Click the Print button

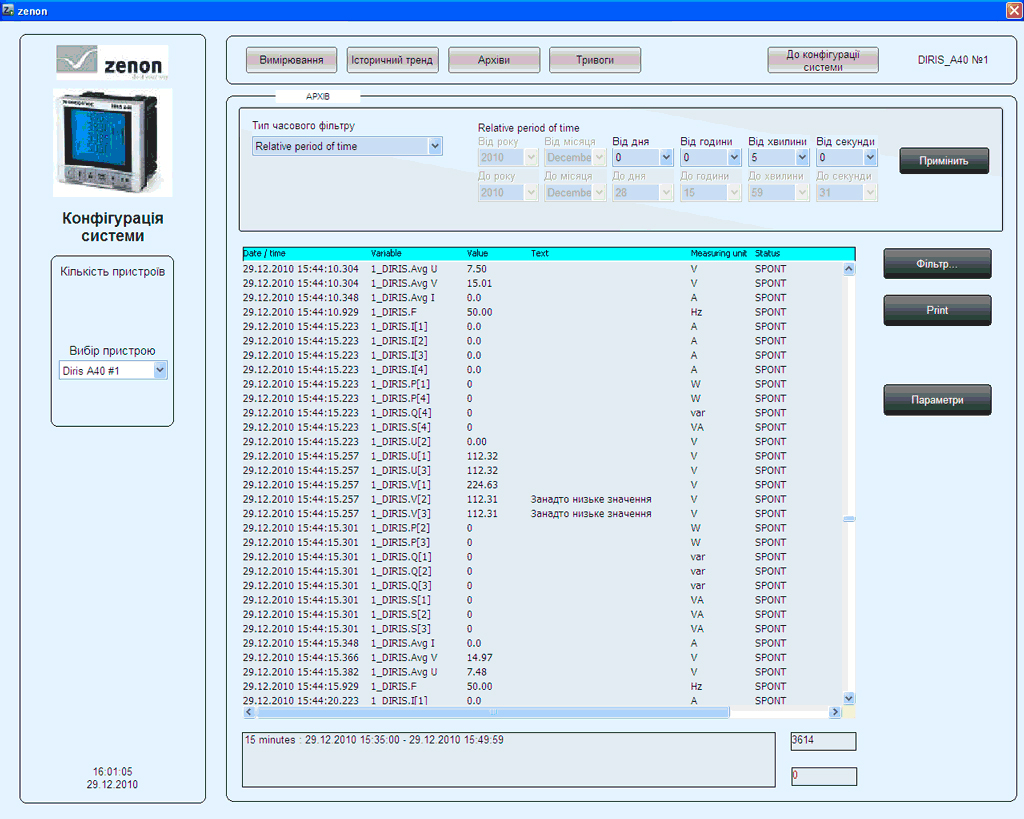click(x=937, y=311)
